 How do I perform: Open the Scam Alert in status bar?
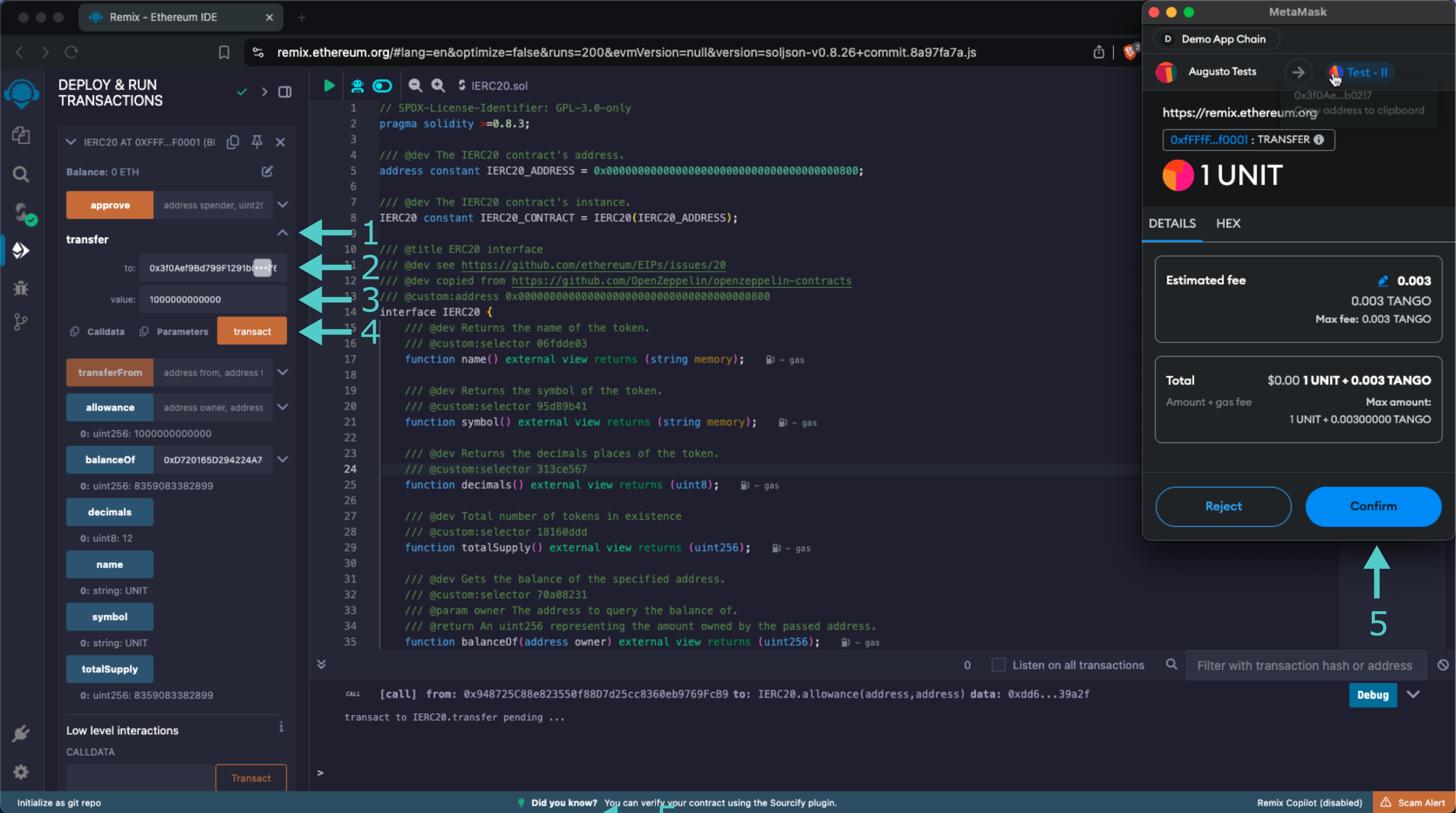coord(1414,803)
